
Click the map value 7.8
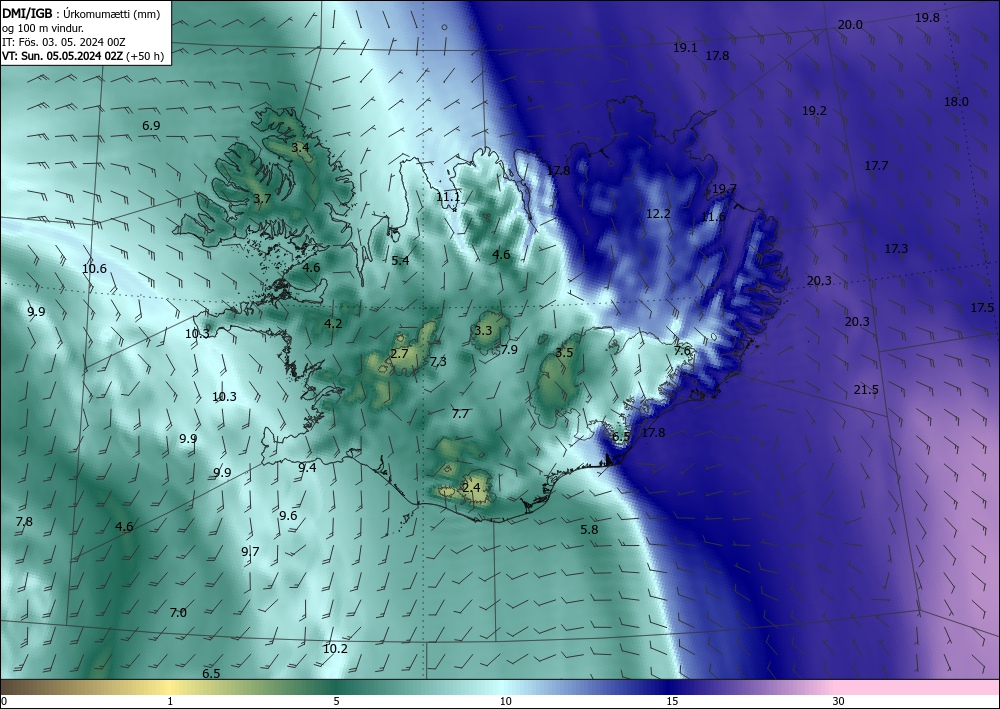[24, 522]
